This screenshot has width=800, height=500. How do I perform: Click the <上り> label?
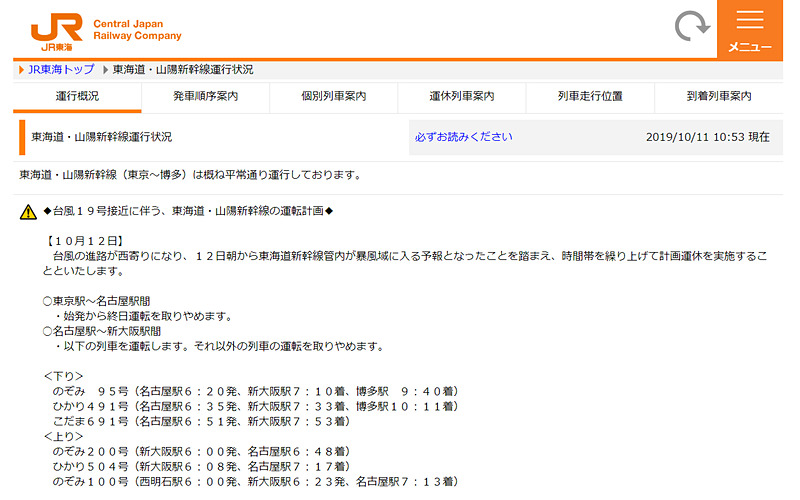pos(63,437)
